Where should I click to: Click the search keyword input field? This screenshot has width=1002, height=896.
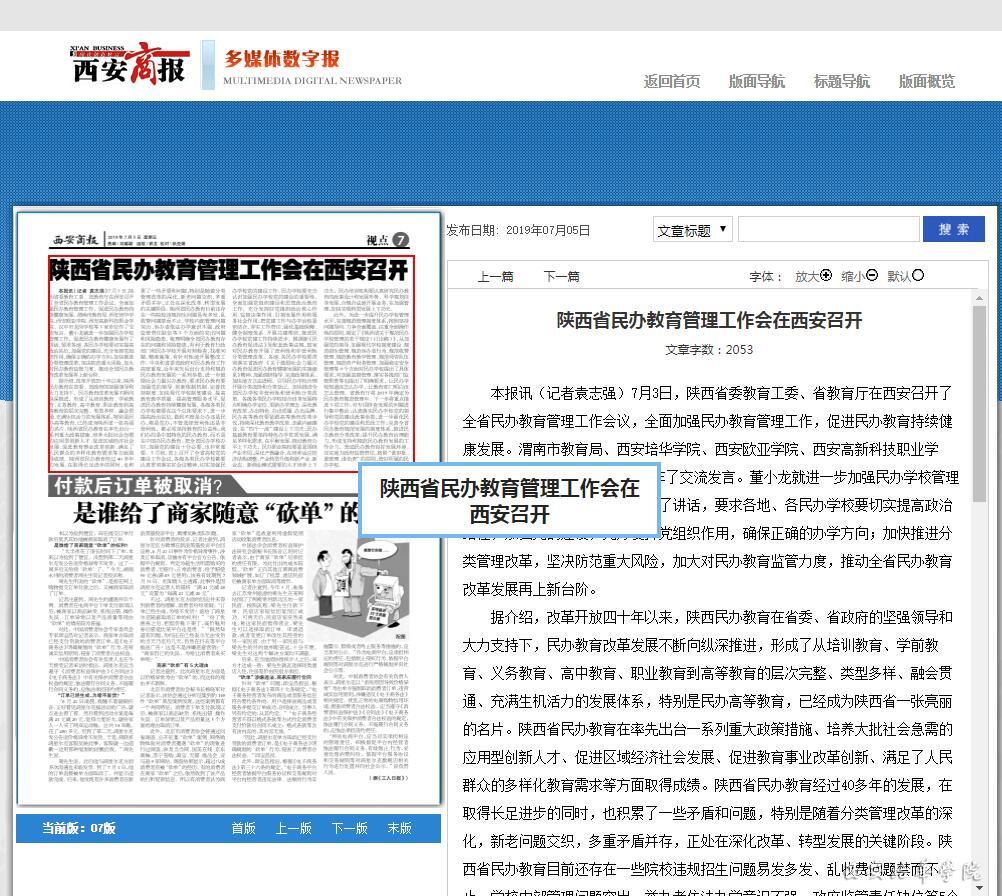[828, 230]
